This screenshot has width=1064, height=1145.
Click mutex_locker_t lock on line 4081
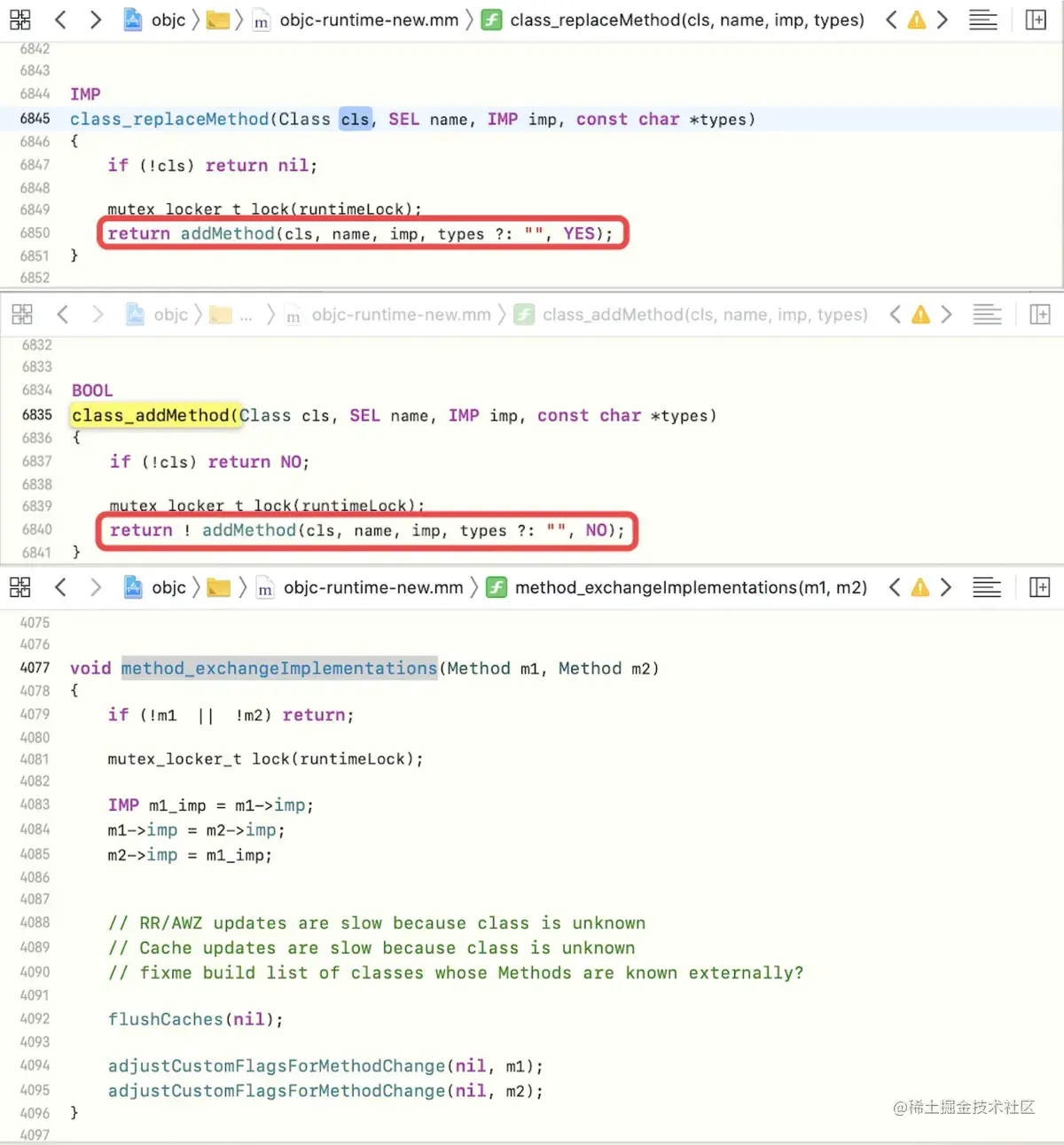tap(265, 759)
